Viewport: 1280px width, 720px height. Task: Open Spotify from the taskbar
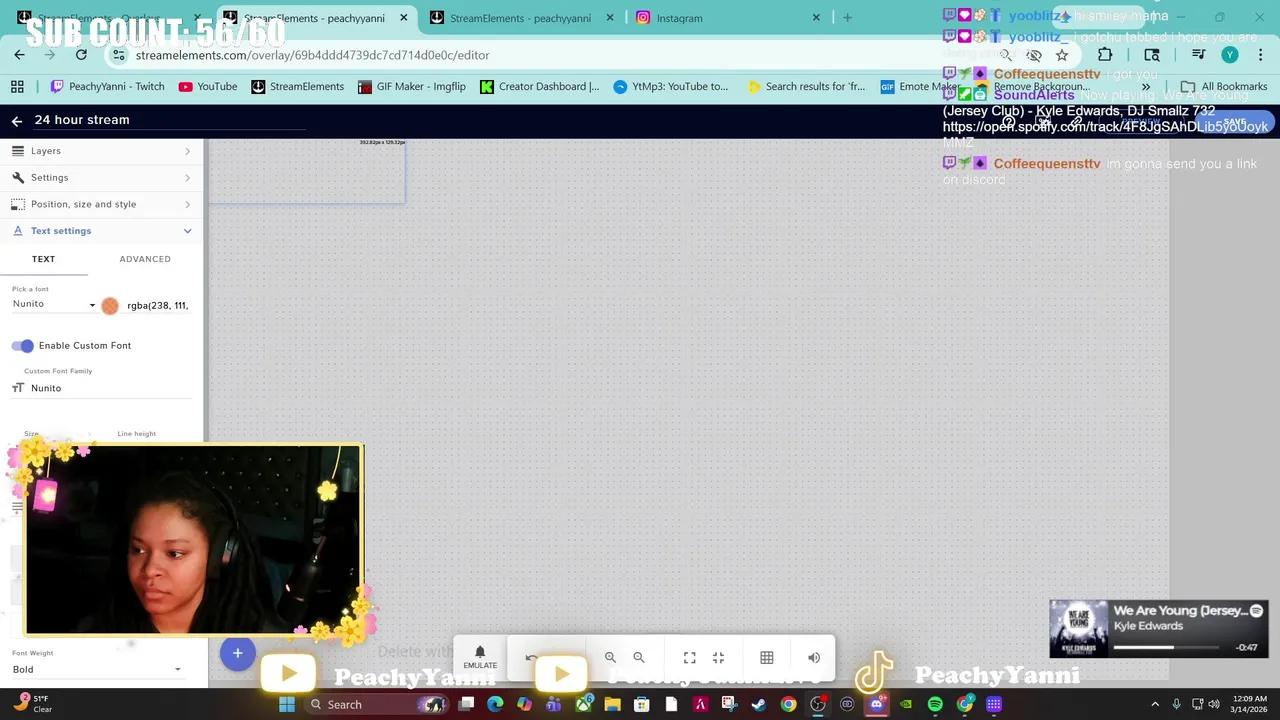pos(935,705)
